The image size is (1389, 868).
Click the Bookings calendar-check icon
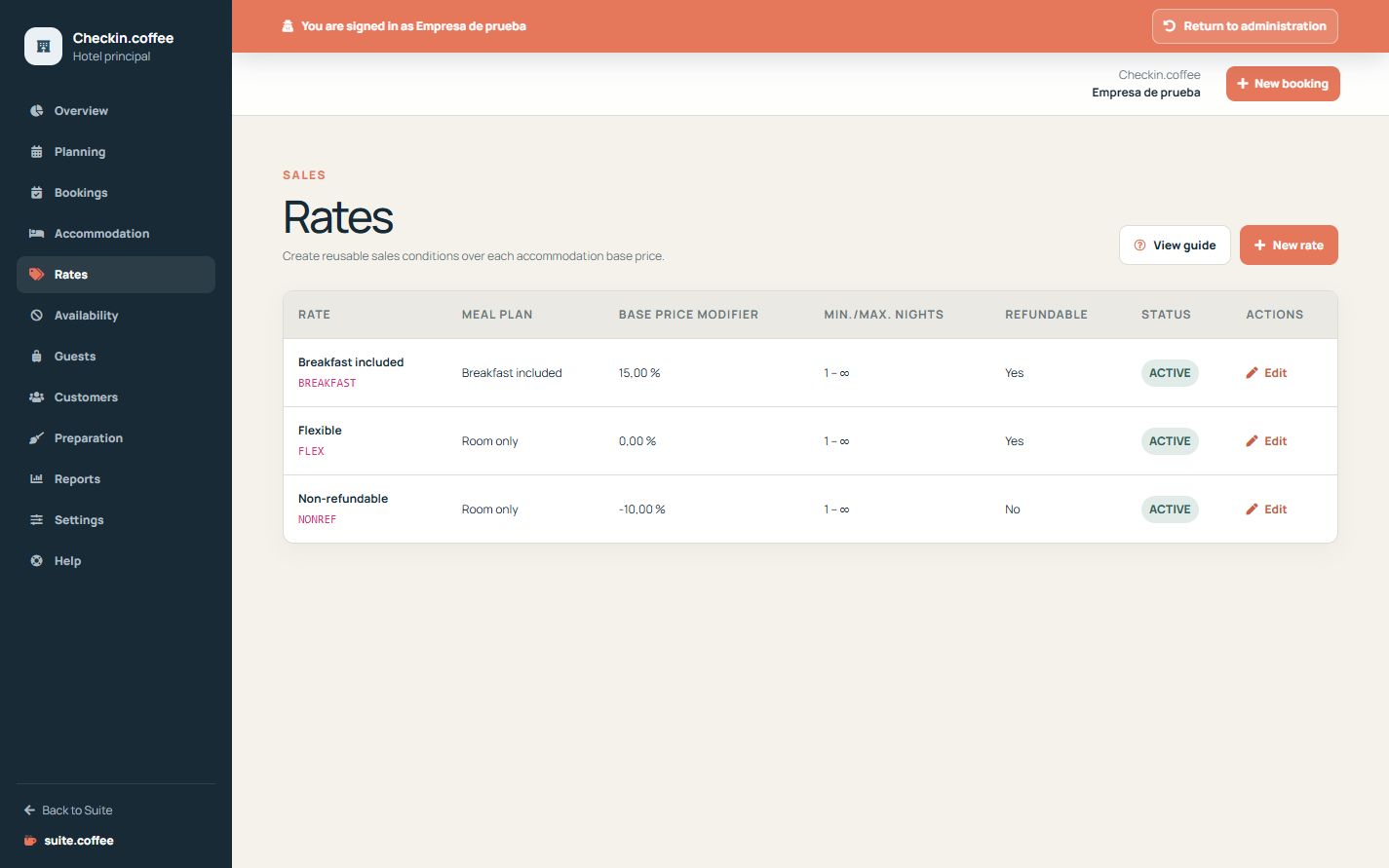tap(36, 193)
